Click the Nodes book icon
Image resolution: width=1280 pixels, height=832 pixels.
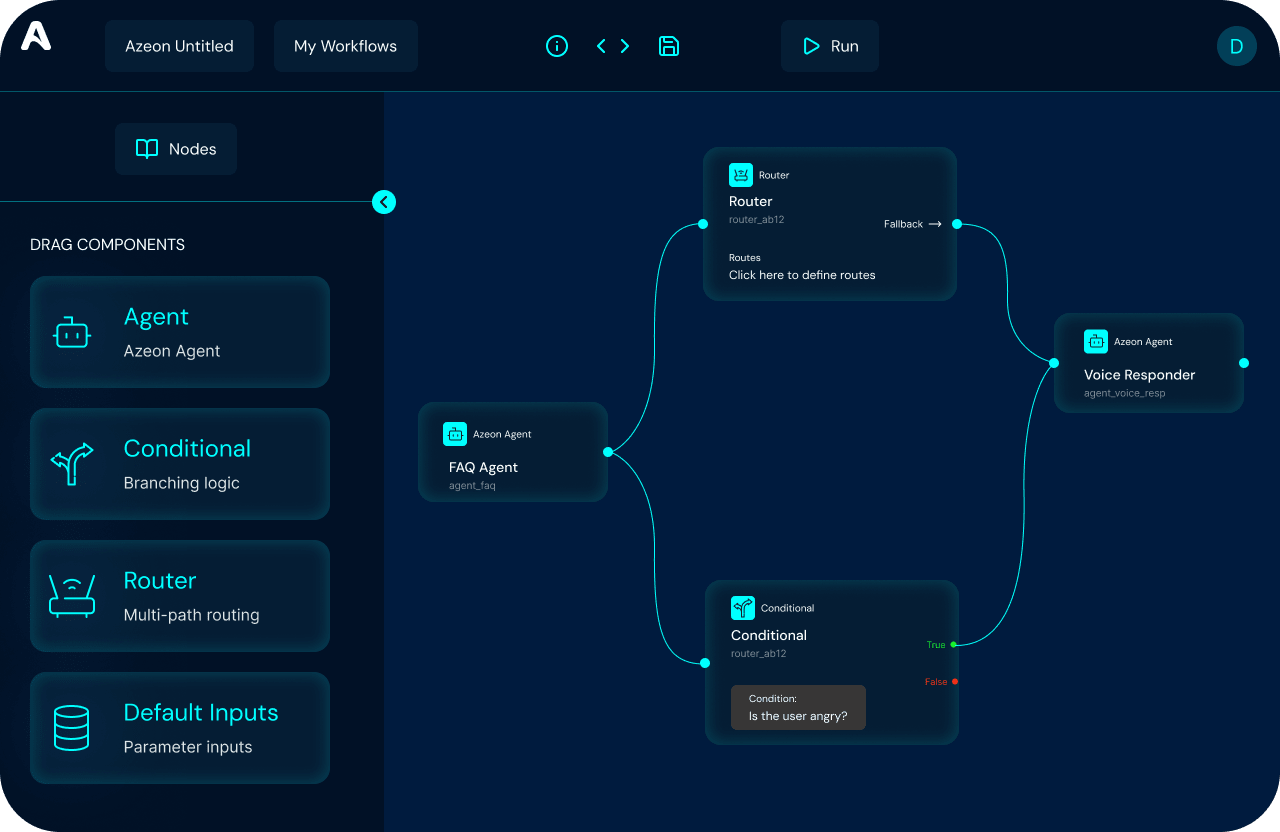(x=147, y=148)
